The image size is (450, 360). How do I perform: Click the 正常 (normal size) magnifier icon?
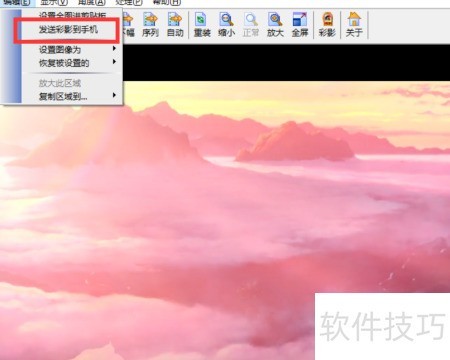tap(251, 24)
